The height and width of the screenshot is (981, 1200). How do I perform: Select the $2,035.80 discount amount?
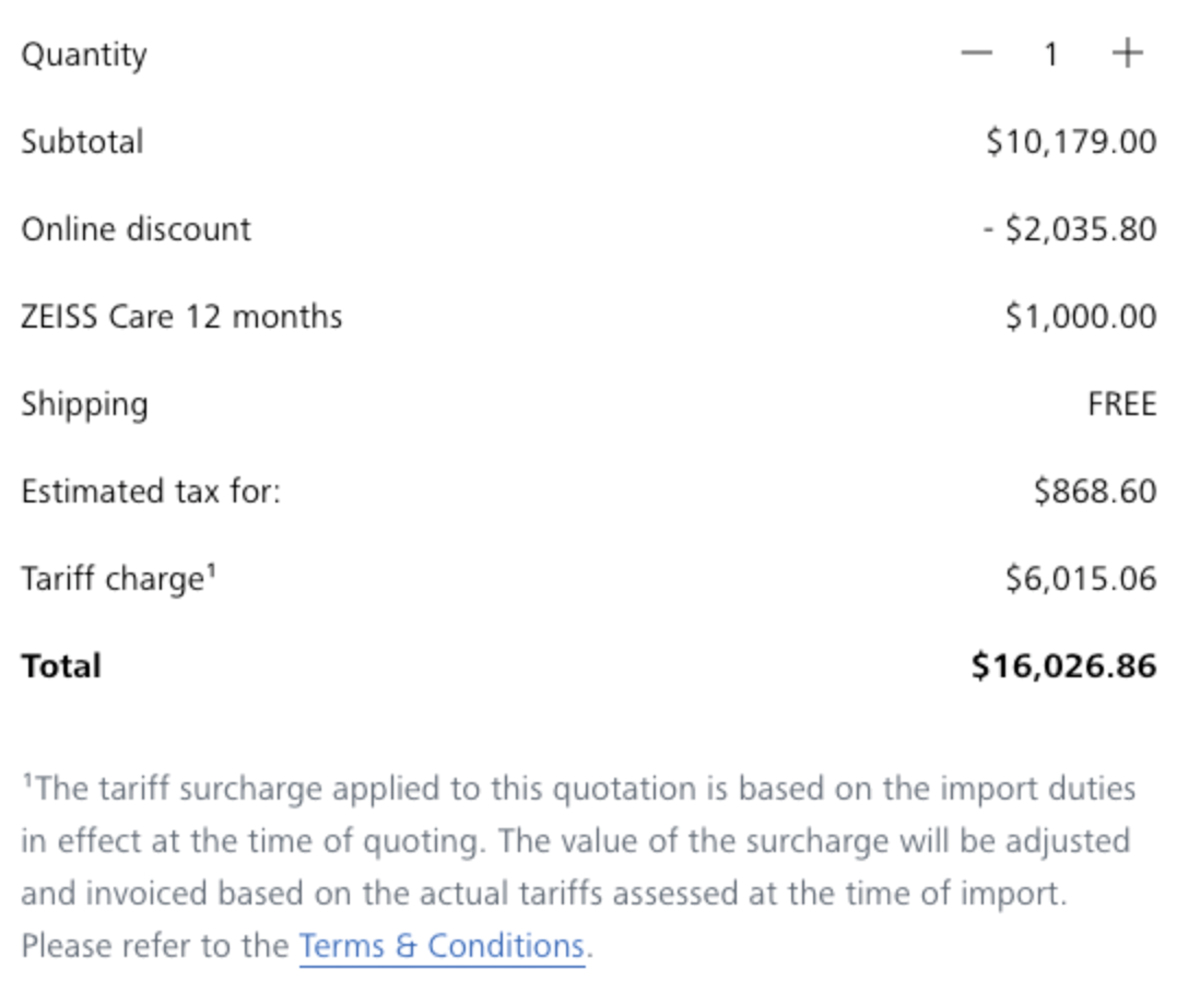click(x=1069, y=229)
